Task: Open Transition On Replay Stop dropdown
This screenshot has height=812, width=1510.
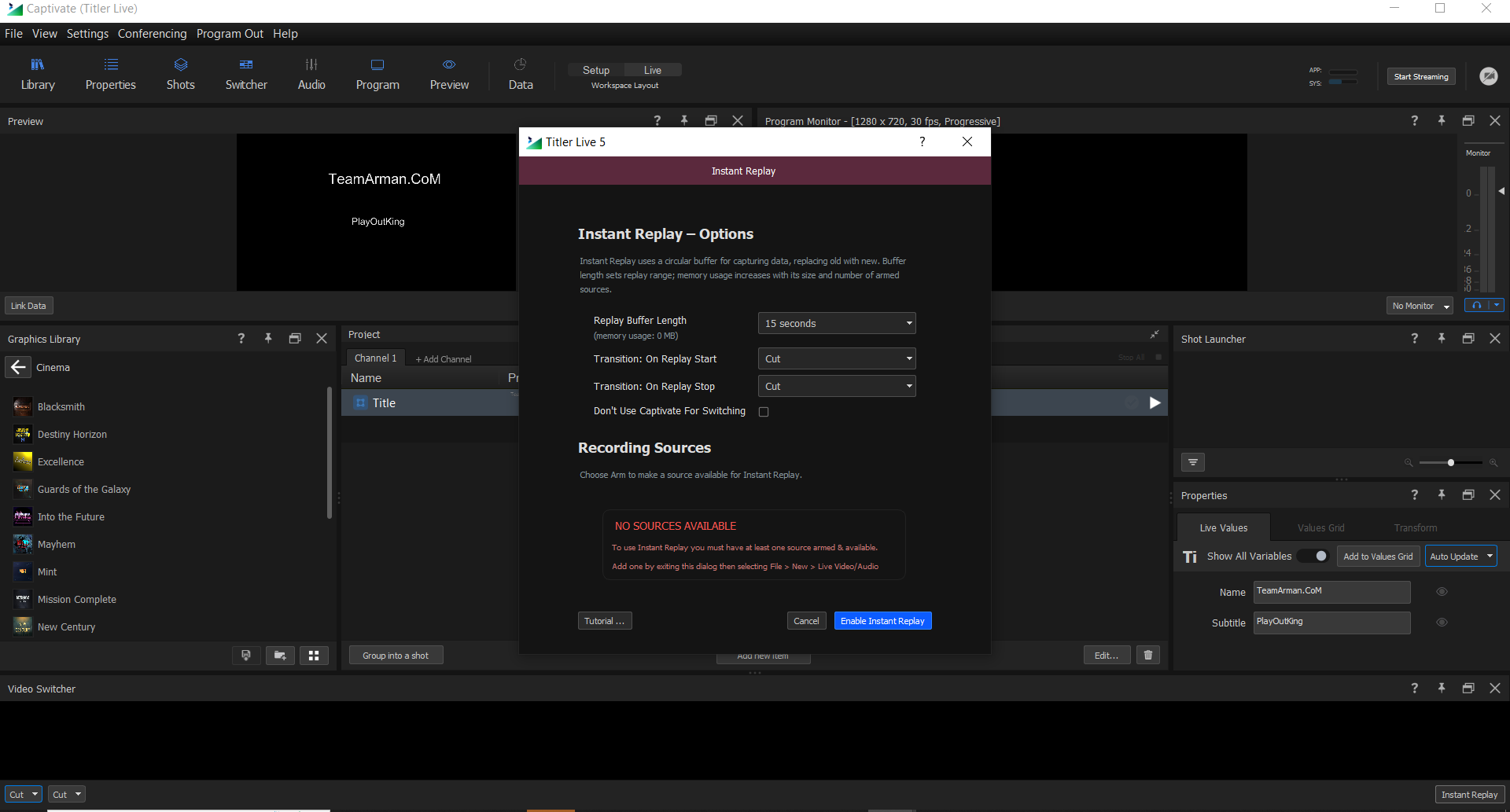Action: 837,386
